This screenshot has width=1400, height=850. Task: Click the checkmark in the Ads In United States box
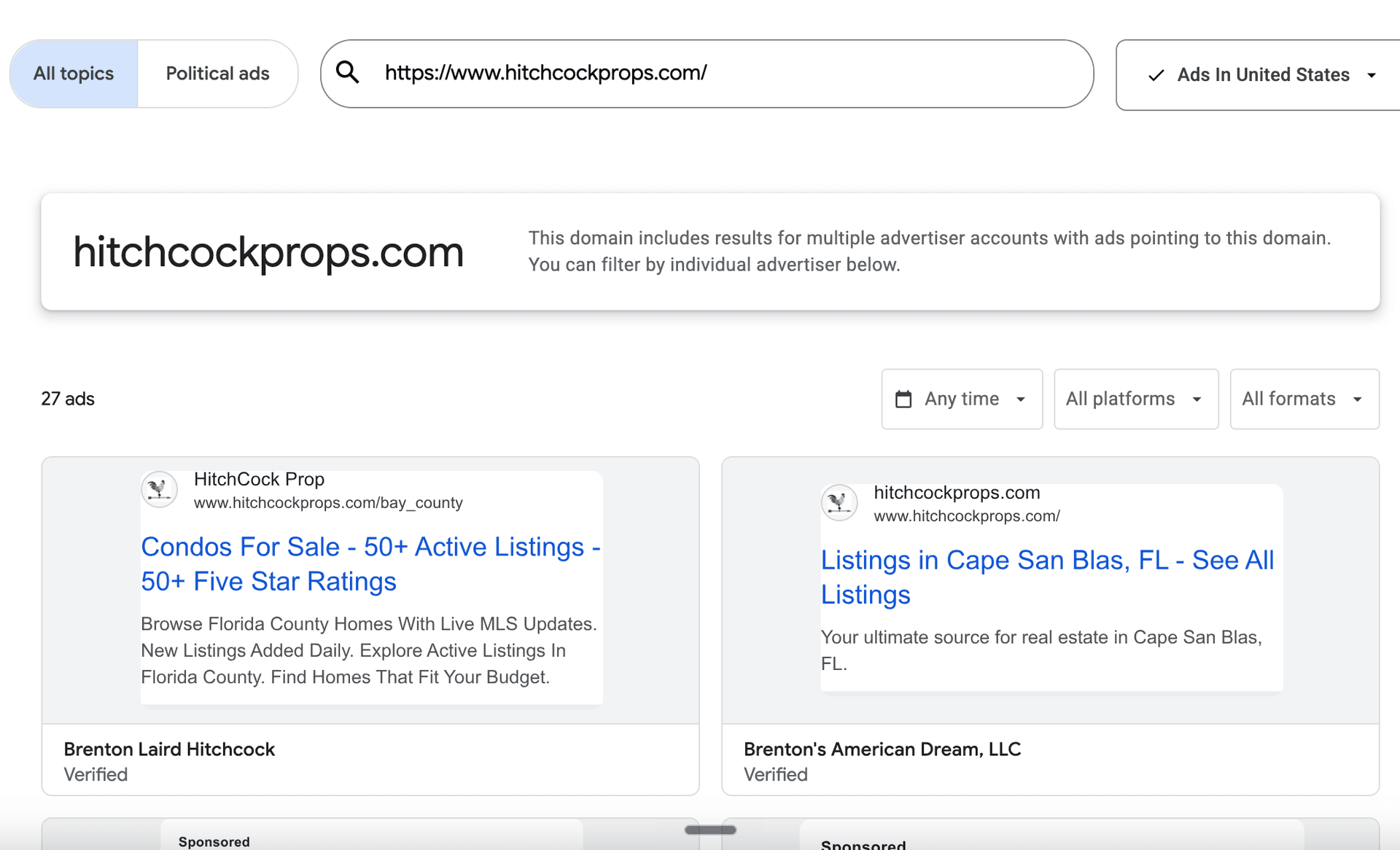pos(1156,75)
